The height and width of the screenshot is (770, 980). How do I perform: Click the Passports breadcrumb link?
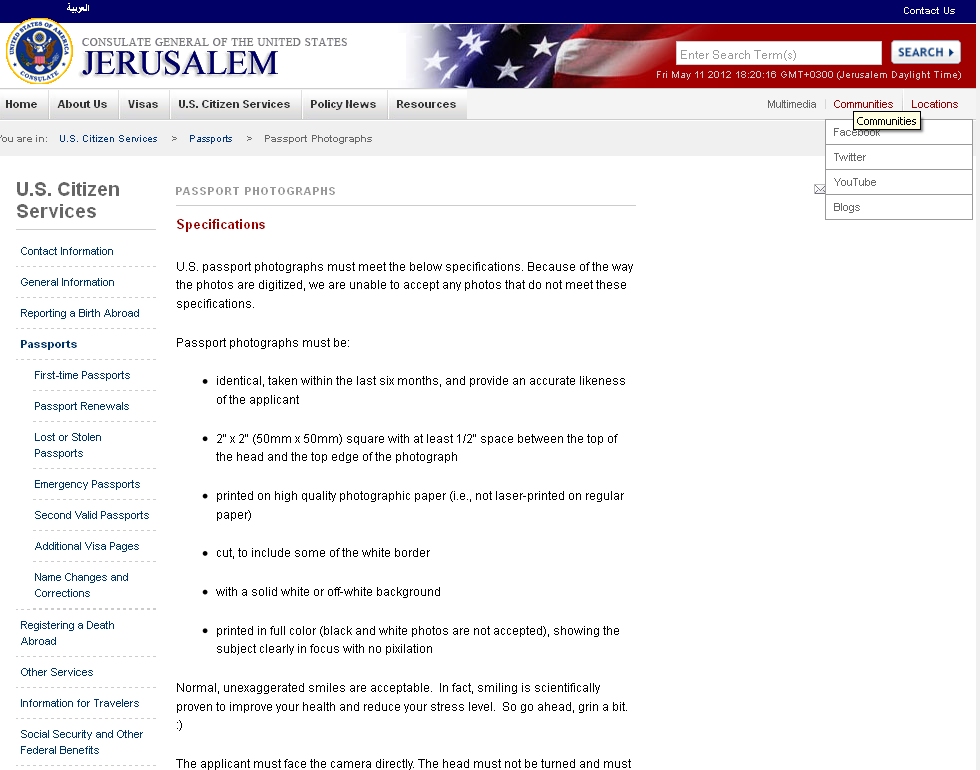coord(211,139)
